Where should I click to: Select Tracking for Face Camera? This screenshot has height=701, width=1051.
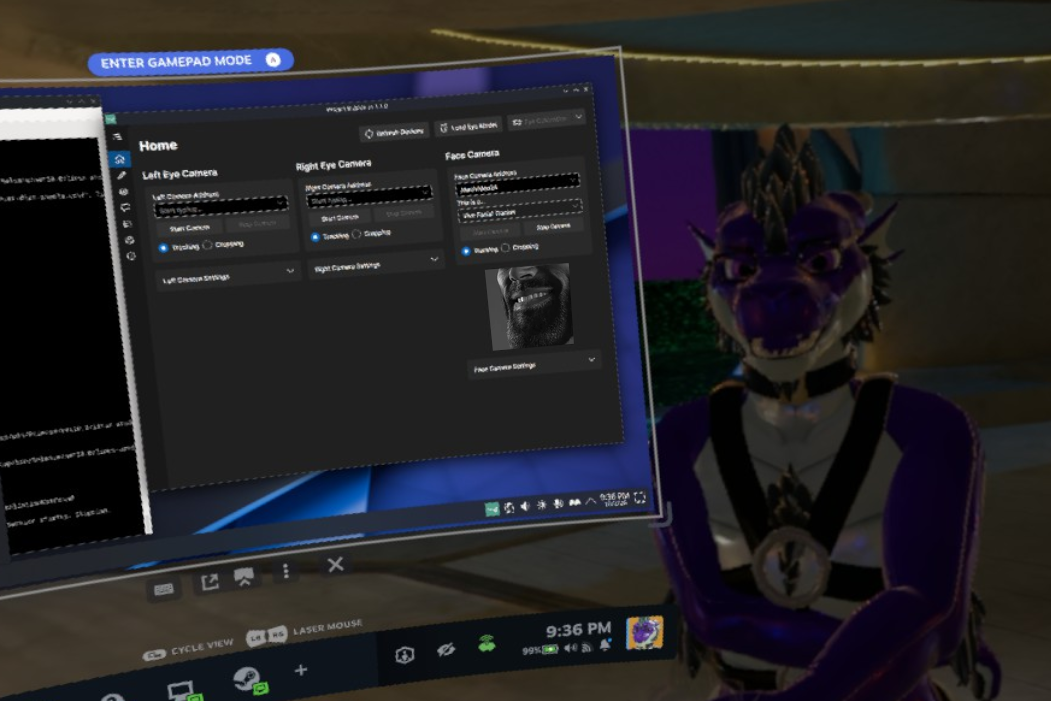click(466, 251)
